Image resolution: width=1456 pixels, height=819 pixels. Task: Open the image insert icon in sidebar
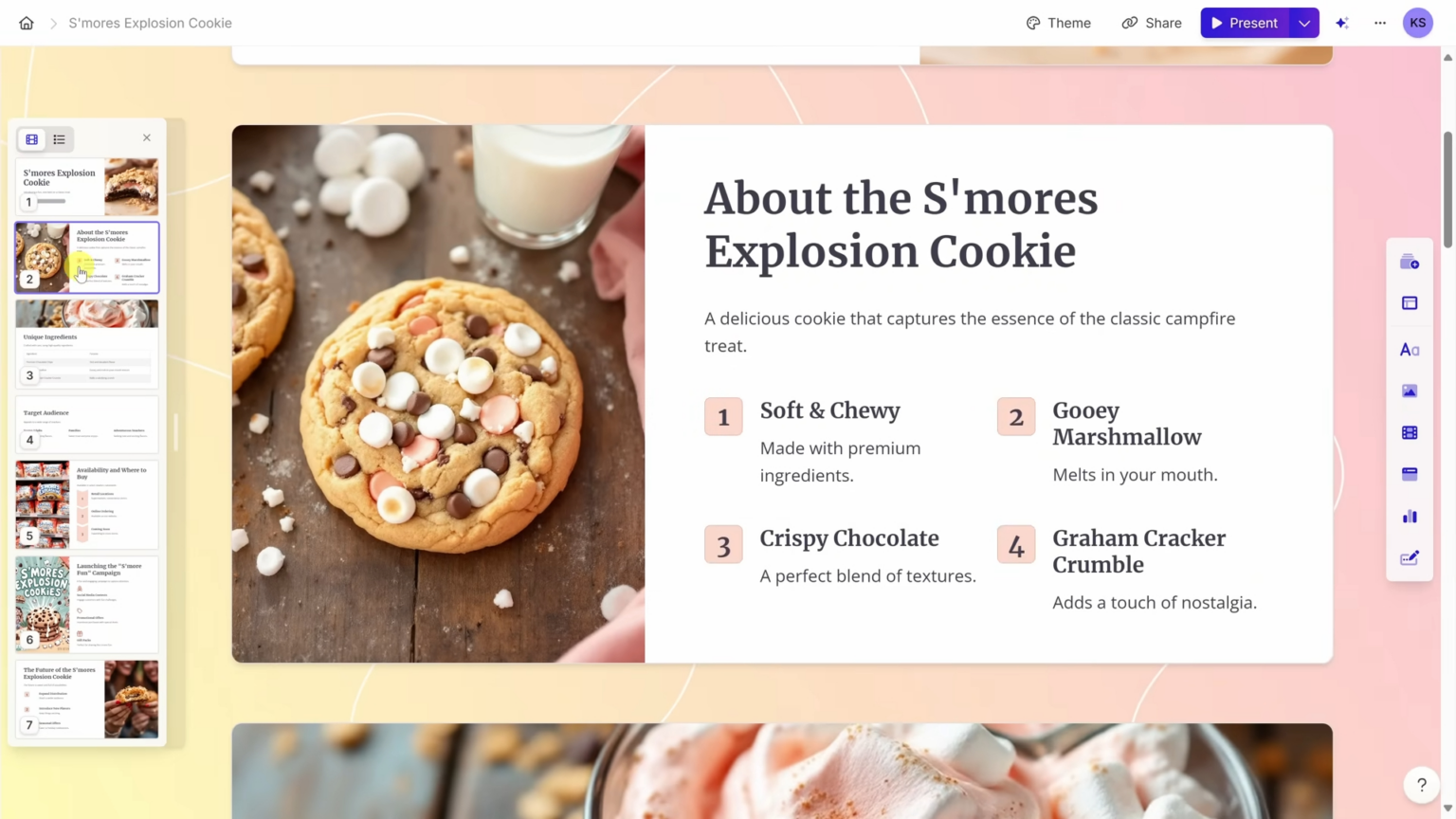(x=1410, y=391)
